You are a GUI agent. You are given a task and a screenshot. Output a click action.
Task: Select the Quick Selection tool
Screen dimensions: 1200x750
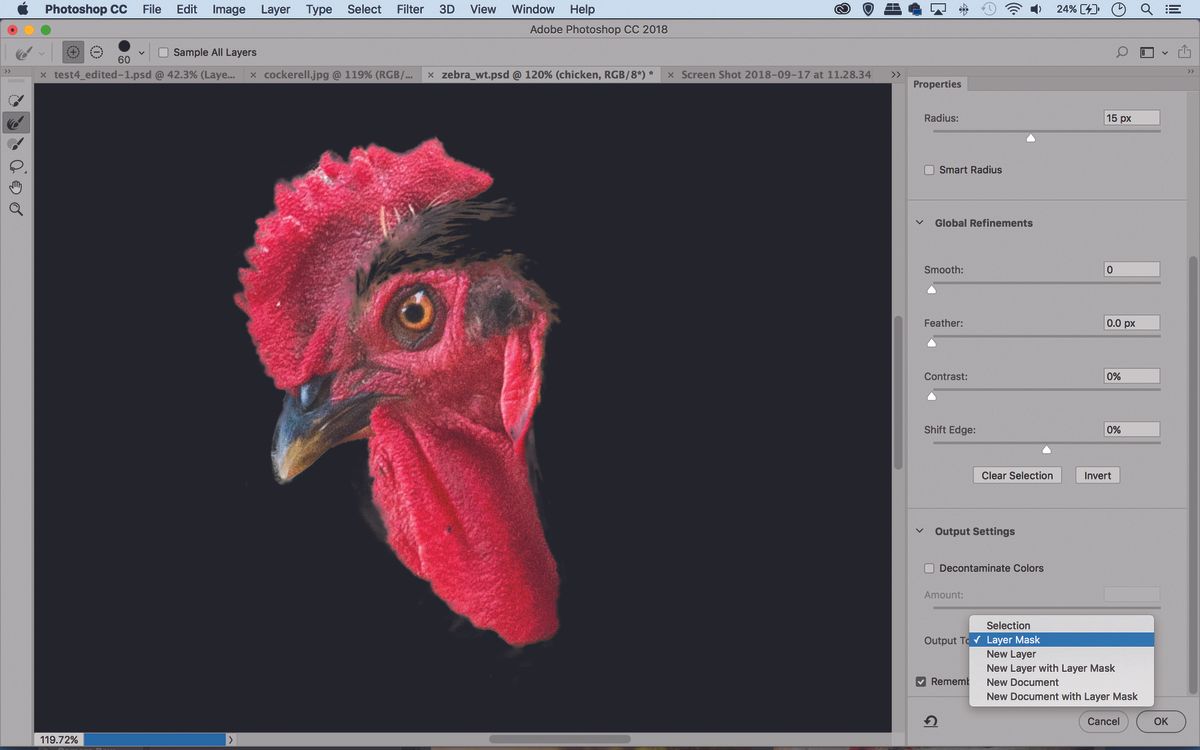[x=16, y=100]
